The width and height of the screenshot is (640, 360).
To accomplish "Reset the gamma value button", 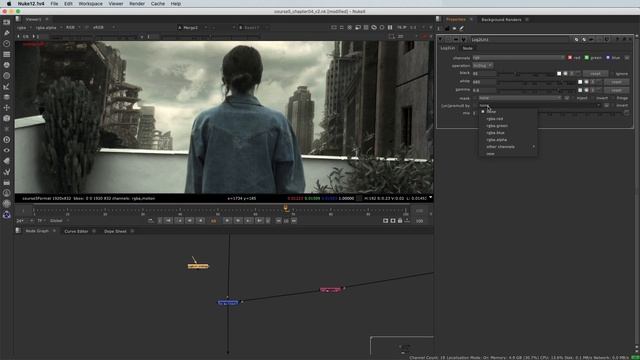I will (616, 90).
